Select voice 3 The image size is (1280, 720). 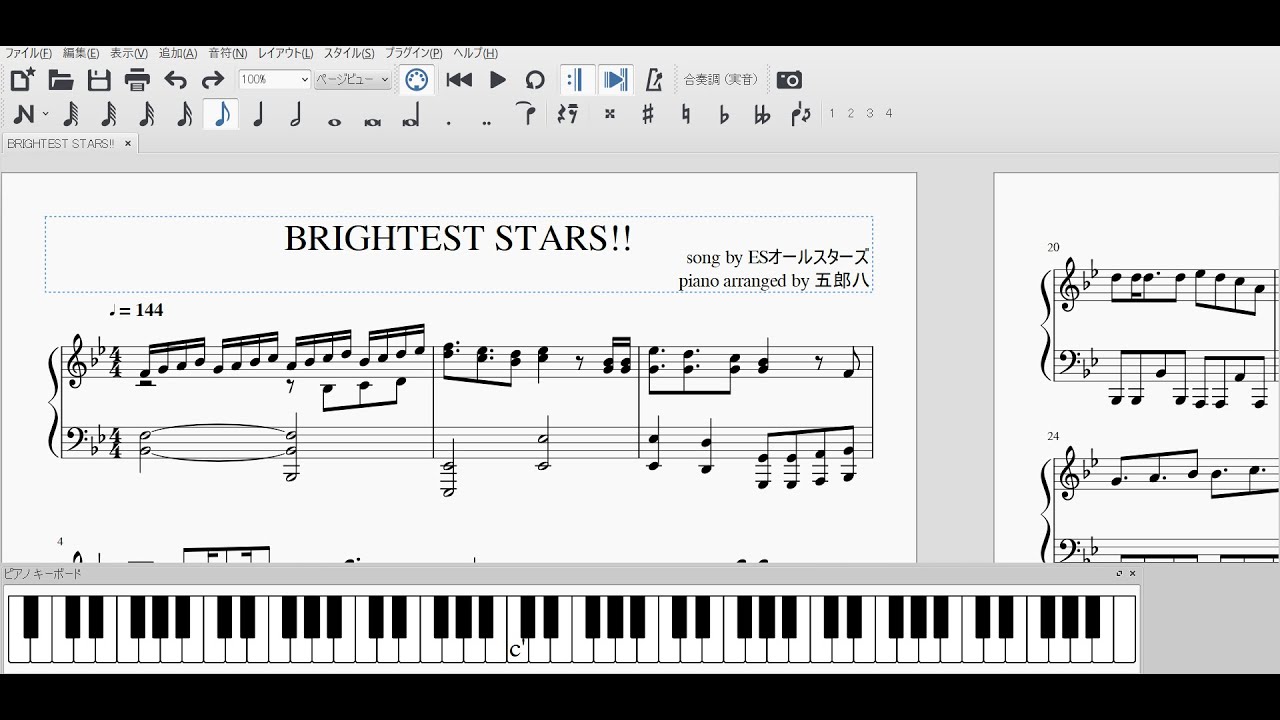[x=870, y=114]
